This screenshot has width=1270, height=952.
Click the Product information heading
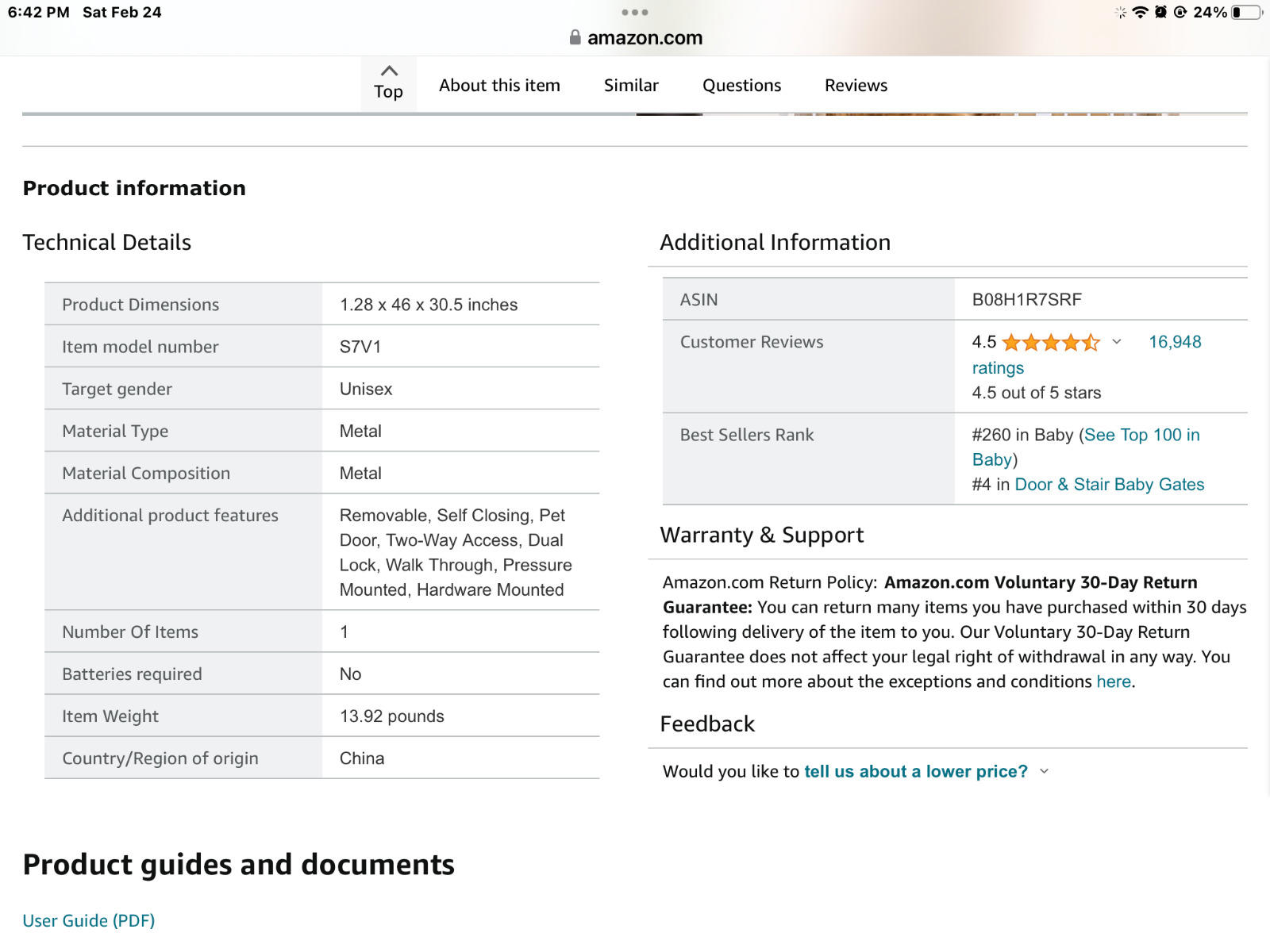(x=134, y=188)
